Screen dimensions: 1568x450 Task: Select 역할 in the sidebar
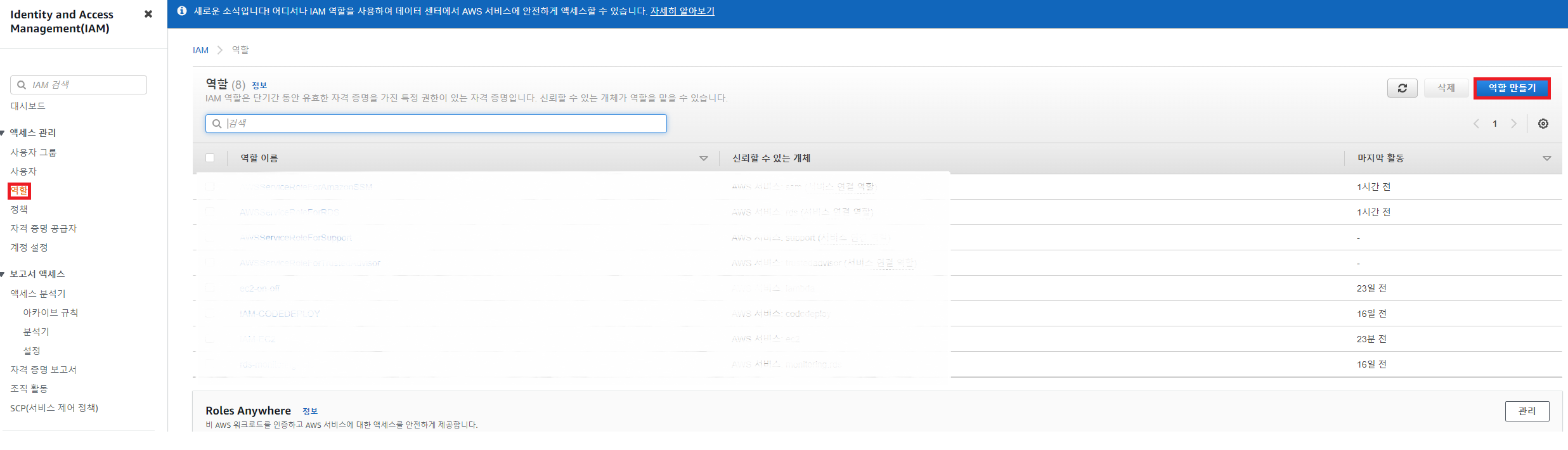(x=19, y=190)
